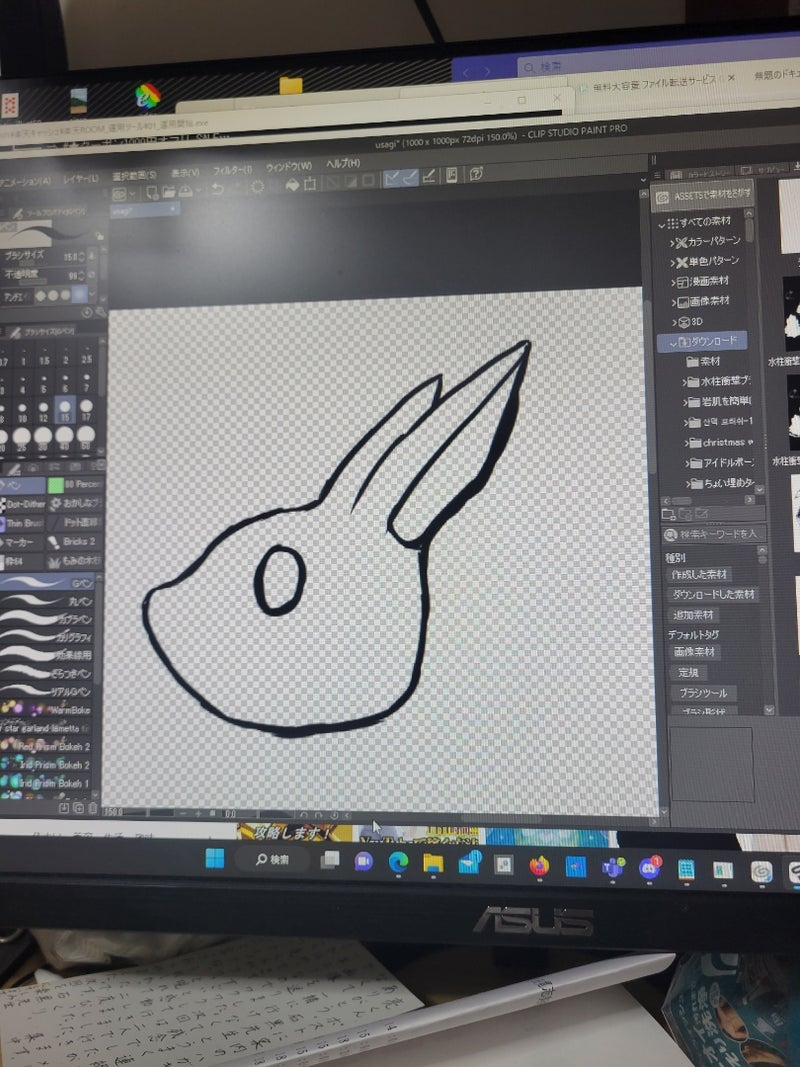Click the Fill bucket icon in command bar
The width and height of the screenshot is (800, 1067).
292,184
